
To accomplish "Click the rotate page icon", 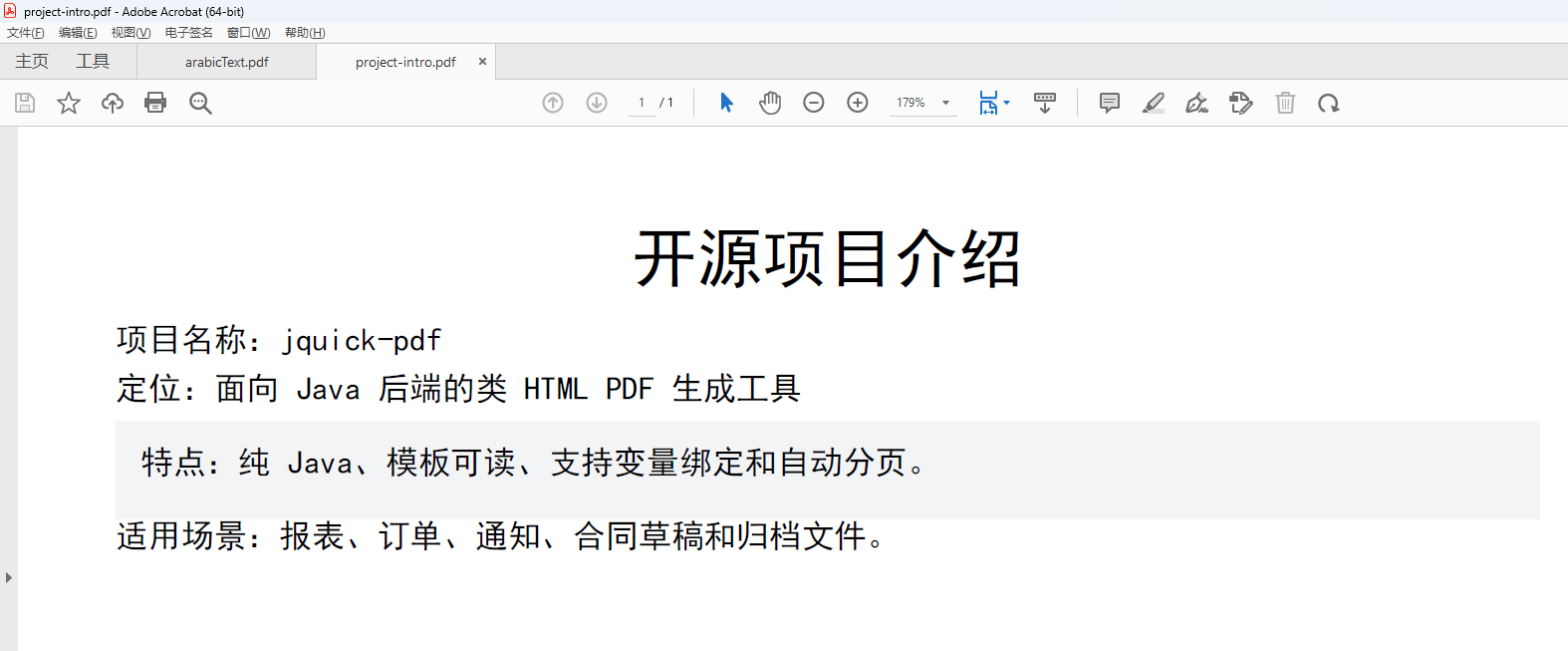I will click(1329, 103).
